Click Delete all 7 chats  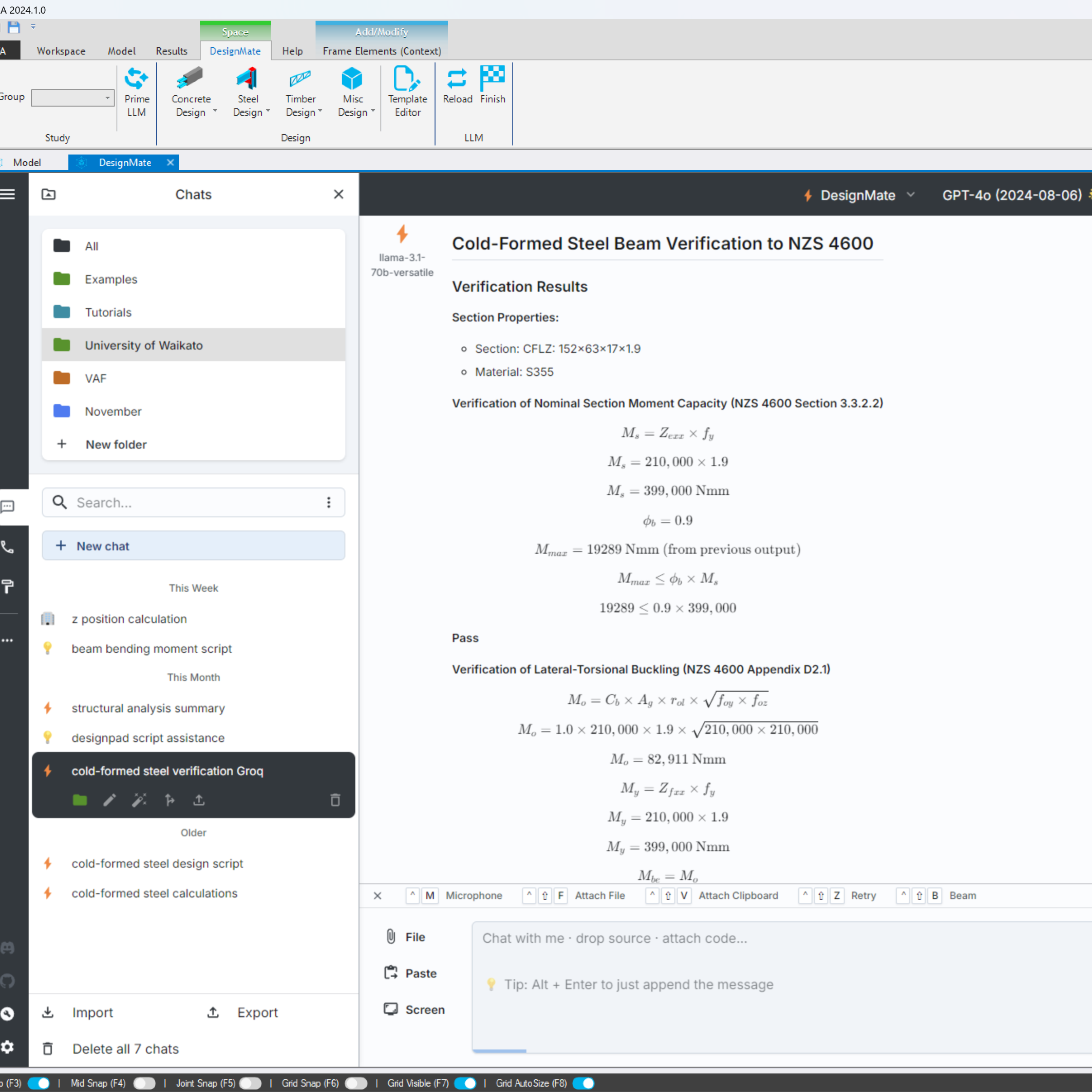coord(125,1048)
